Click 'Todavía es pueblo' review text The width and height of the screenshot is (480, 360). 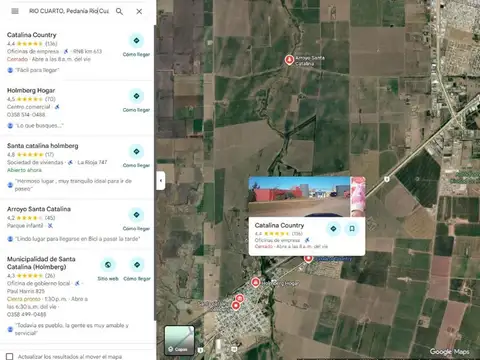click(72, 329)
